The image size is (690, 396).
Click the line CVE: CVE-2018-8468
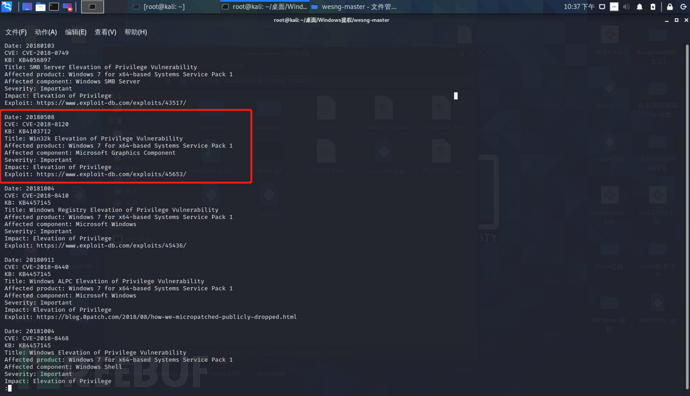(37, 338)
